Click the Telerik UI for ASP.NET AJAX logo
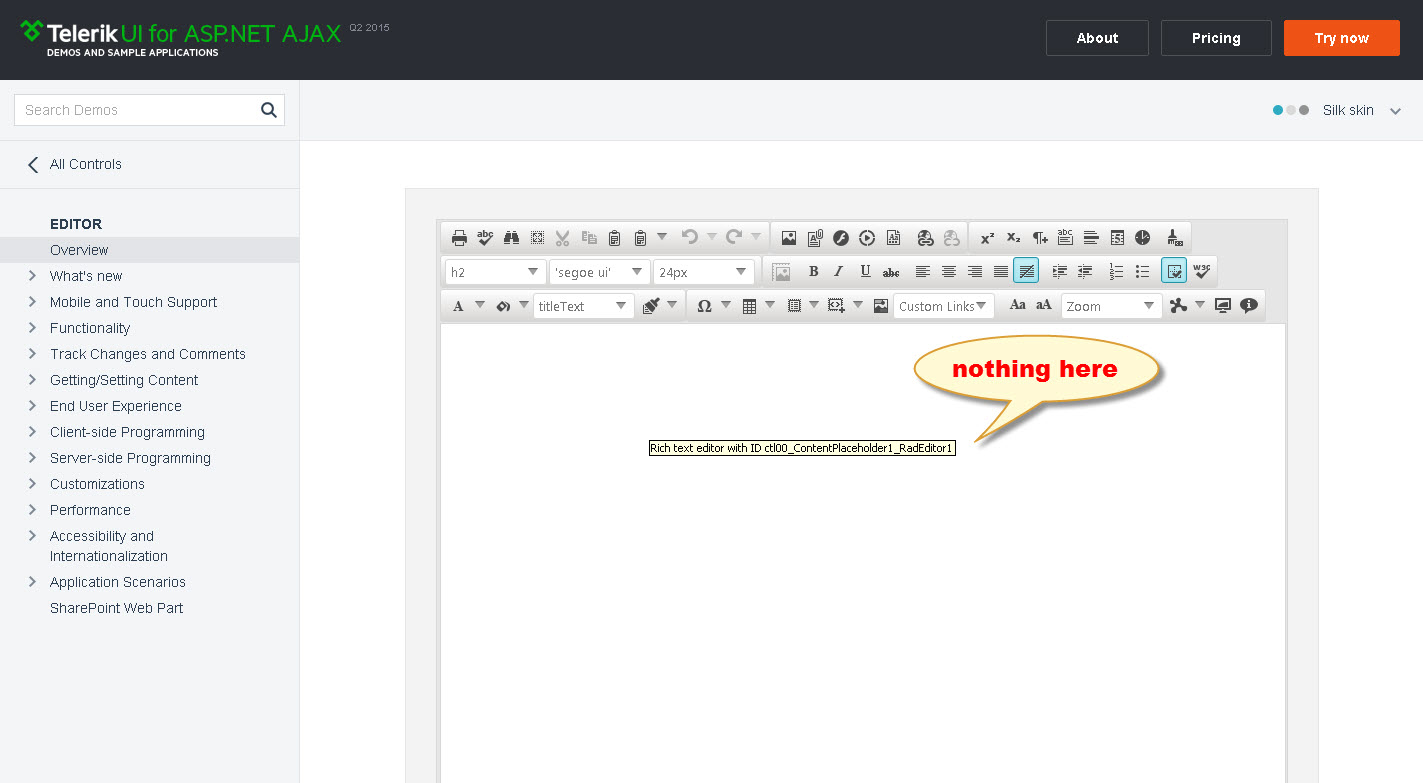The image size is (1423, 783). click(x=181, y=38)
